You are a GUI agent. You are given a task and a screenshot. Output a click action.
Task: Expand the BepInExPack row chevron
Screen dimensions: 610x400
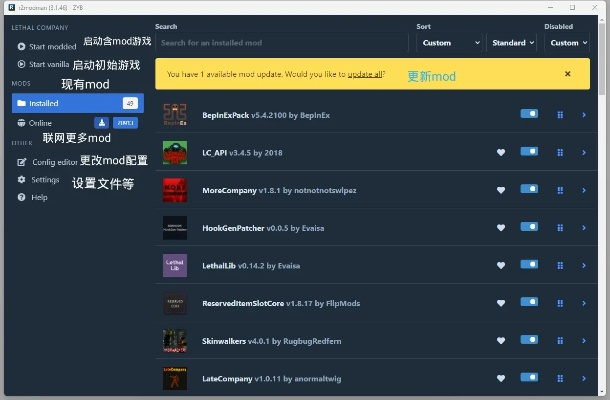point(584,115)
